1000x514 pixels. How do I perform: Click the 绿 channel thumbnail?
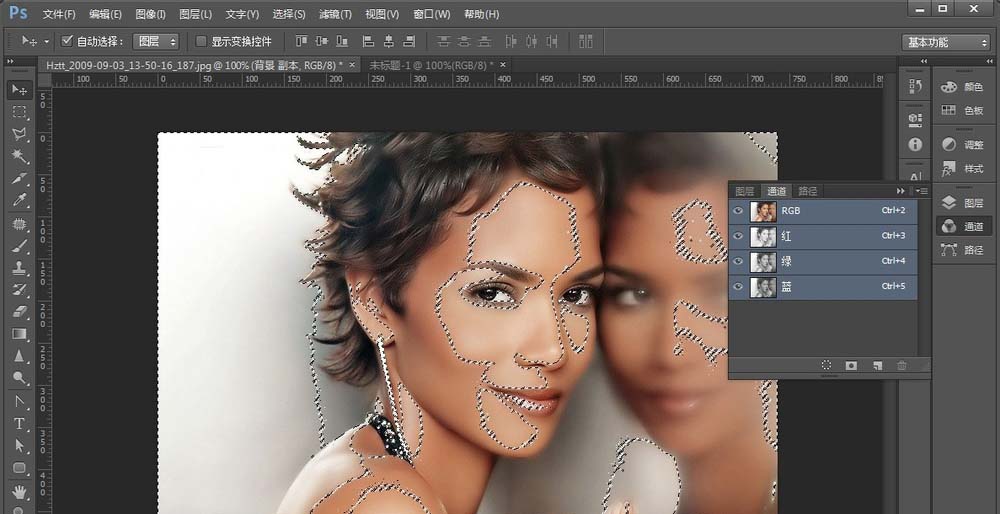point(763,262)
